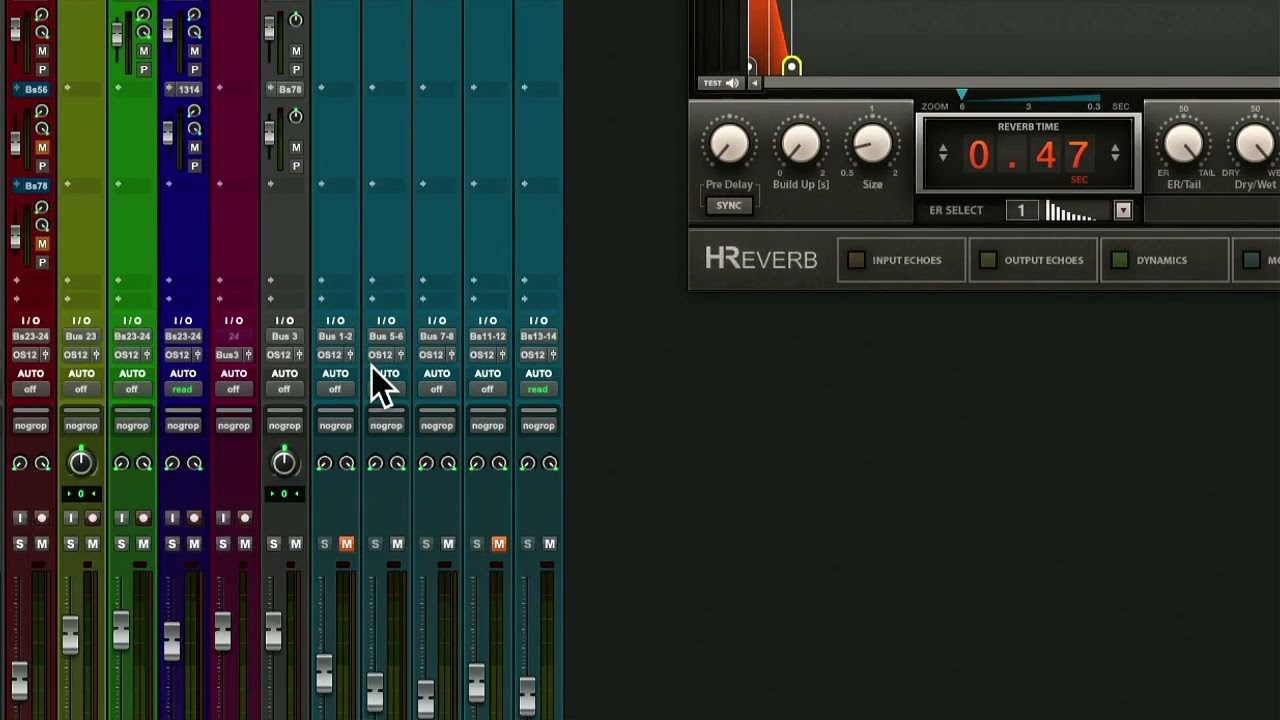Open automation mode 'off' on Bus 1-2 track
Screen dimensions: 1280x720
335,390
